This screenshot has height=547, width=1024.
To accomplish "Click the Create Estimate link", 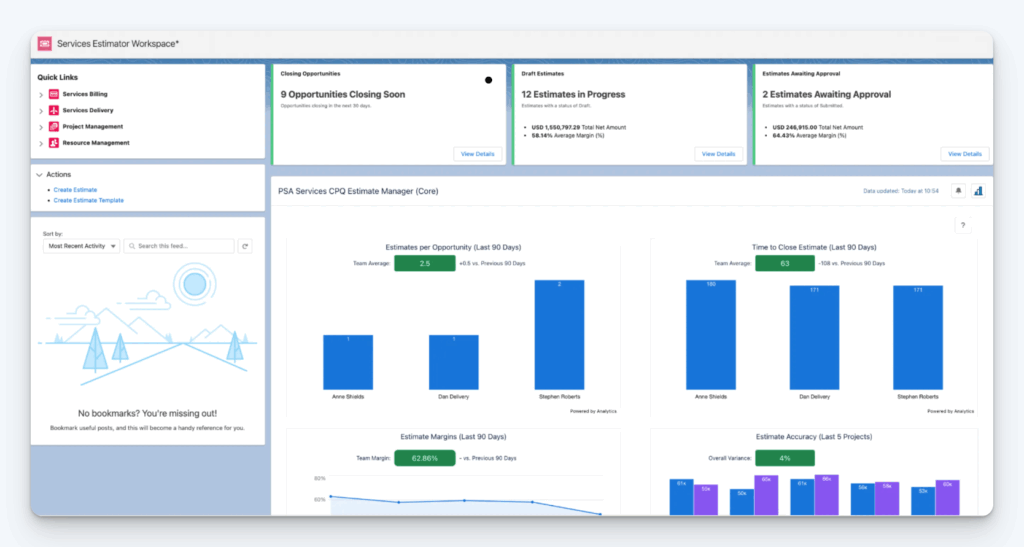I will tap(75, 189).
